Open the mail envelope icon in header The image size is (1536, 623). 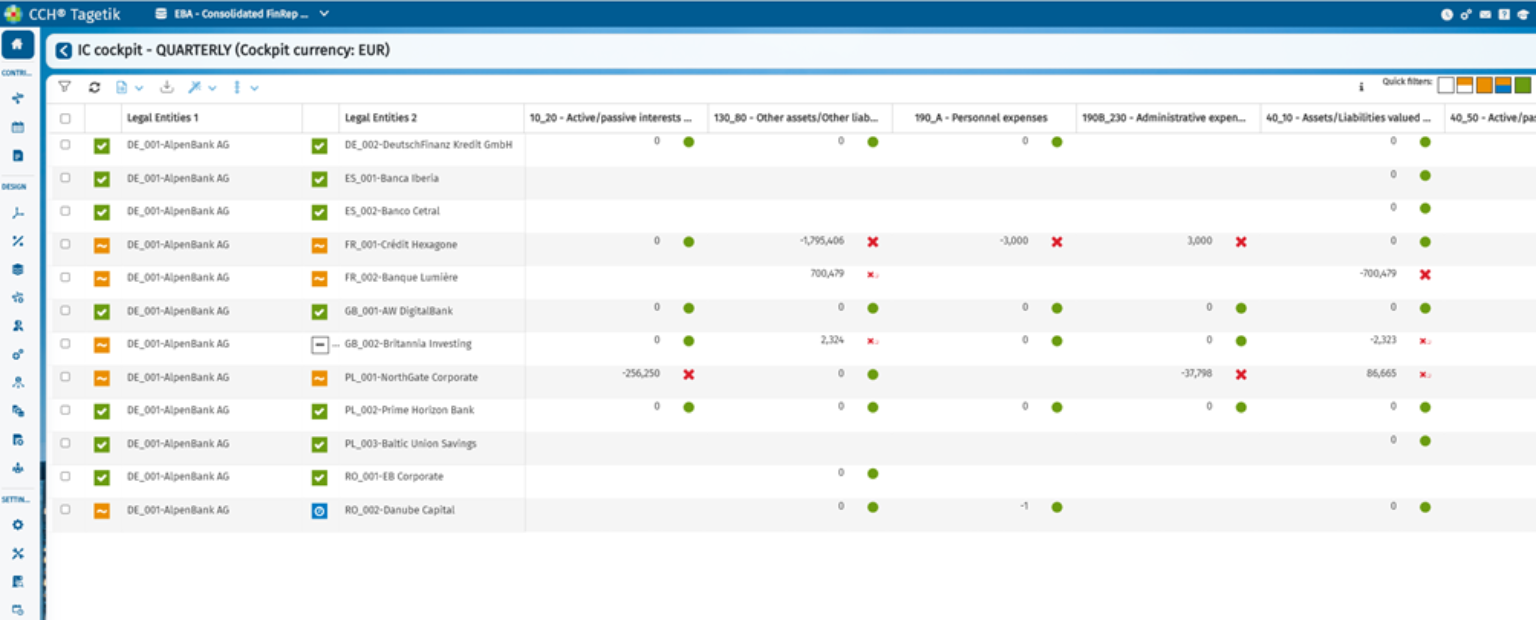1485,14
